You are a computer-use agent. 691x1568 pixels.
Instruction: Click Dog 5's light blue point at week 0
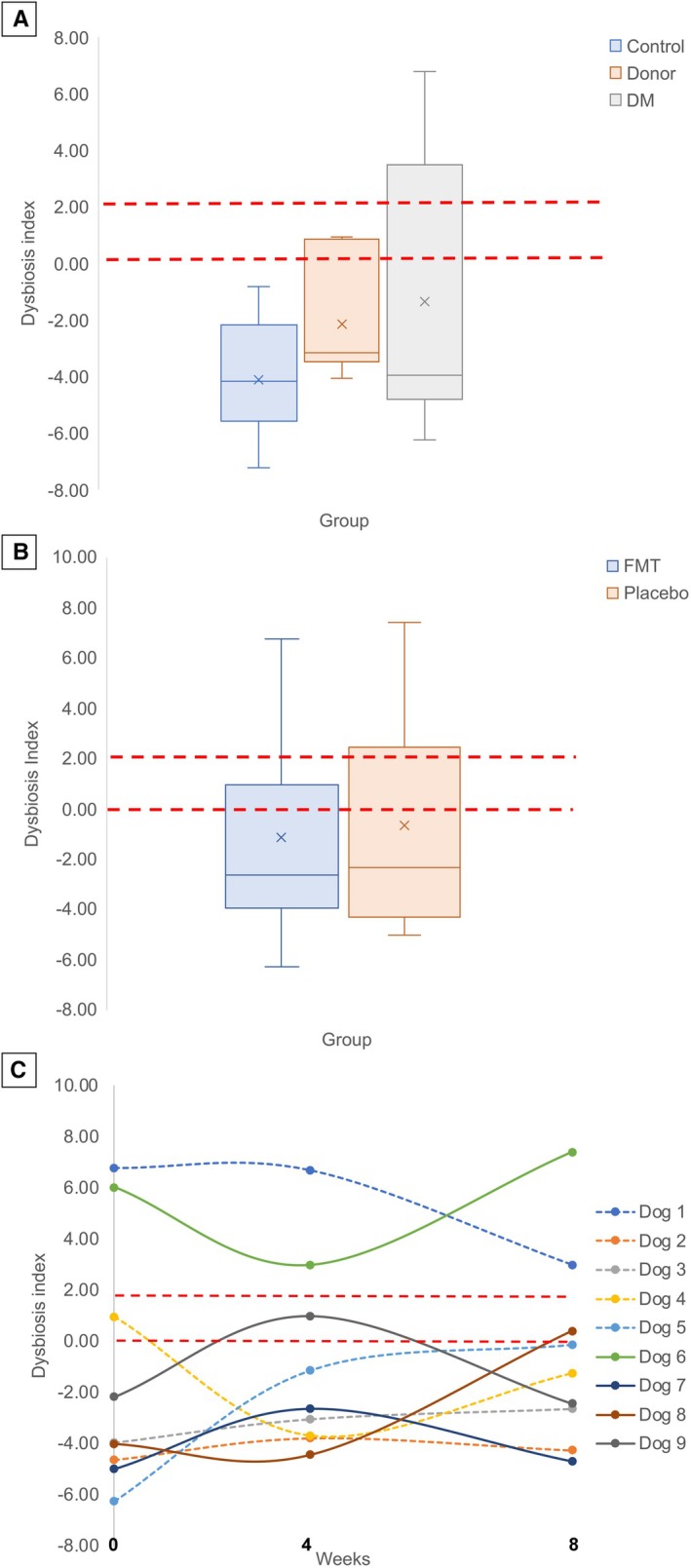click(114, 1501)
